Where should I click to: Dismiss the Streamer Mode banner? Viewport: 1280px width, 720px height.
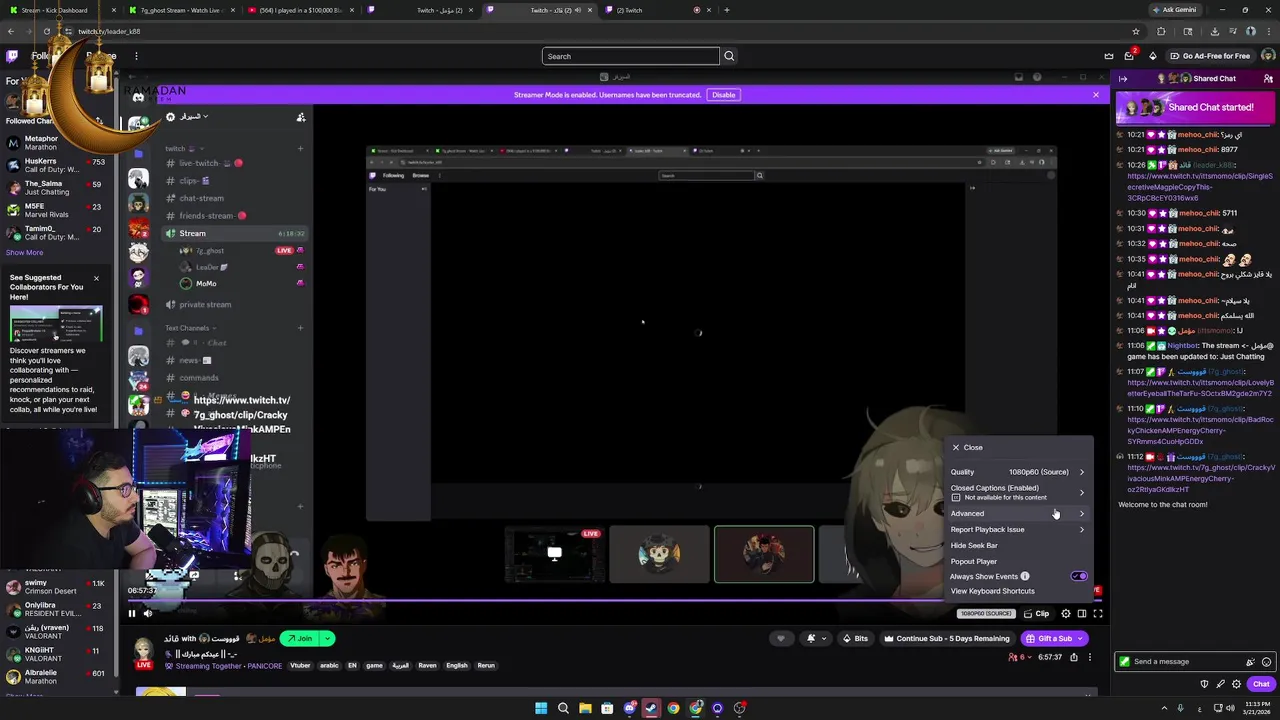(1096, 95)
